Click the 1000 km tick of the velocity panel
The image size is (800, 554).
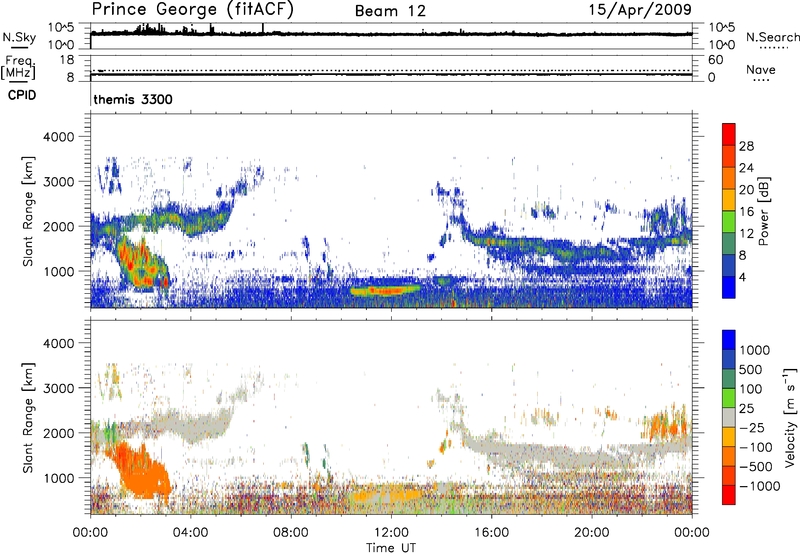58,478
